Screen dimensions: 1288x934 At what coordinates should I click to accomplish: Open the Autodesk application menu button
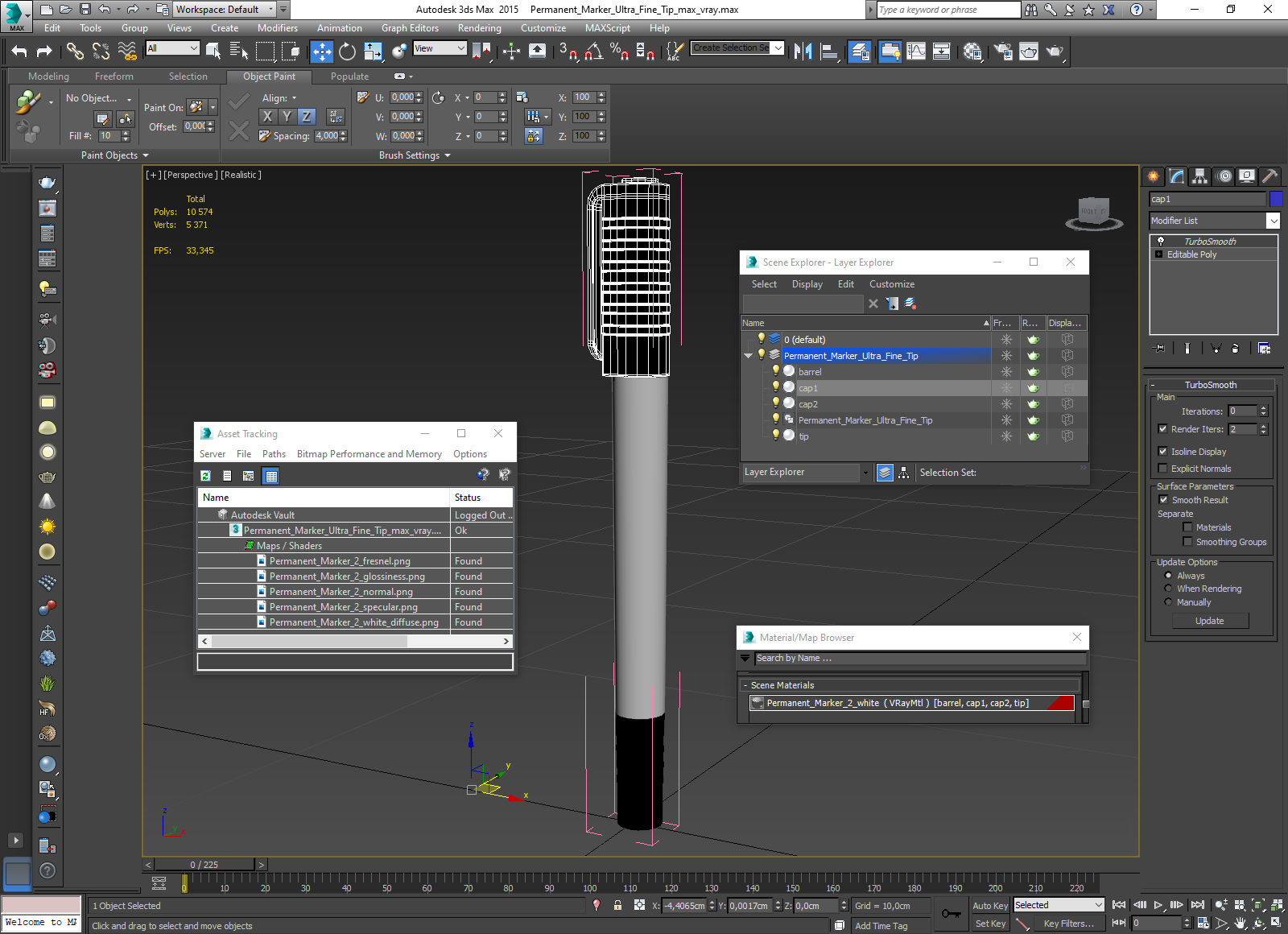pyautogui.click(x=16, y=14)
